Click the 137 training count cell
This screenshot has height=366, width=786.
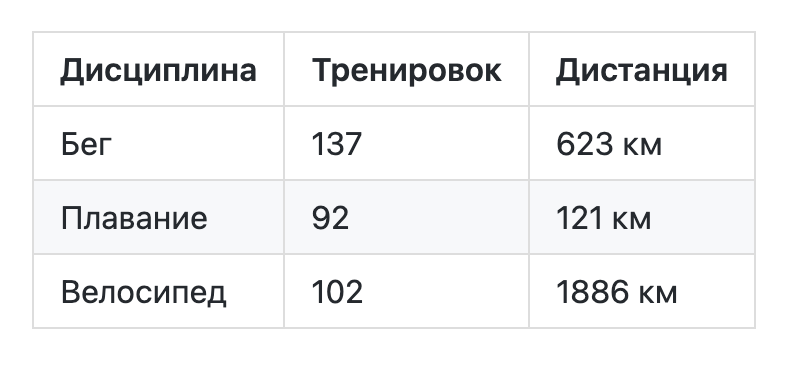coord(406,143)
